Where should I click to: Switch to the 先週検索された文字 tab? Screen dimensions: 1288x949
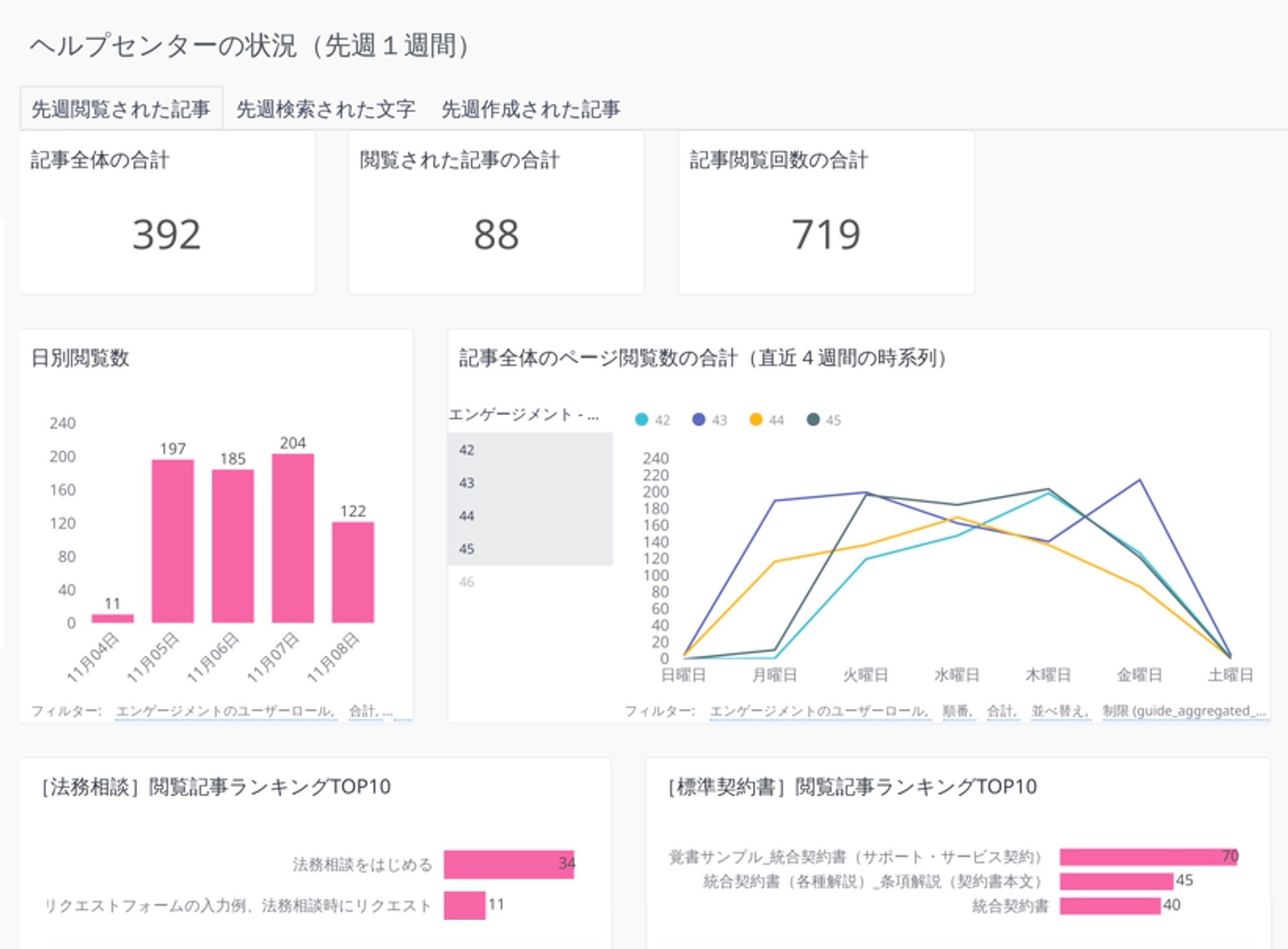pyautogui.click(x=325, y=109)
